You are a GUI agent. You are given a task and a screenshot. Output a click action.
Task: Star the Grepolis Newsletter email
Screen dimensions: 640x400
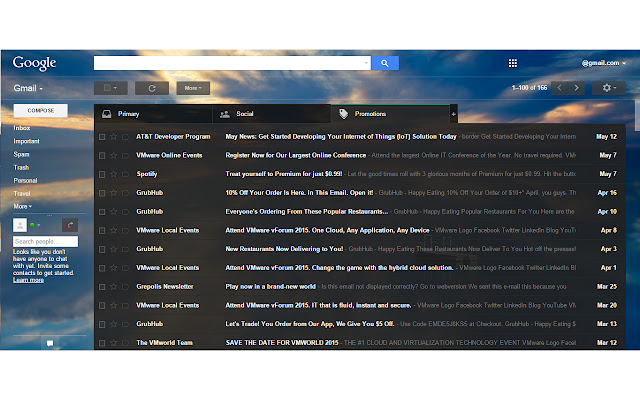113,287
